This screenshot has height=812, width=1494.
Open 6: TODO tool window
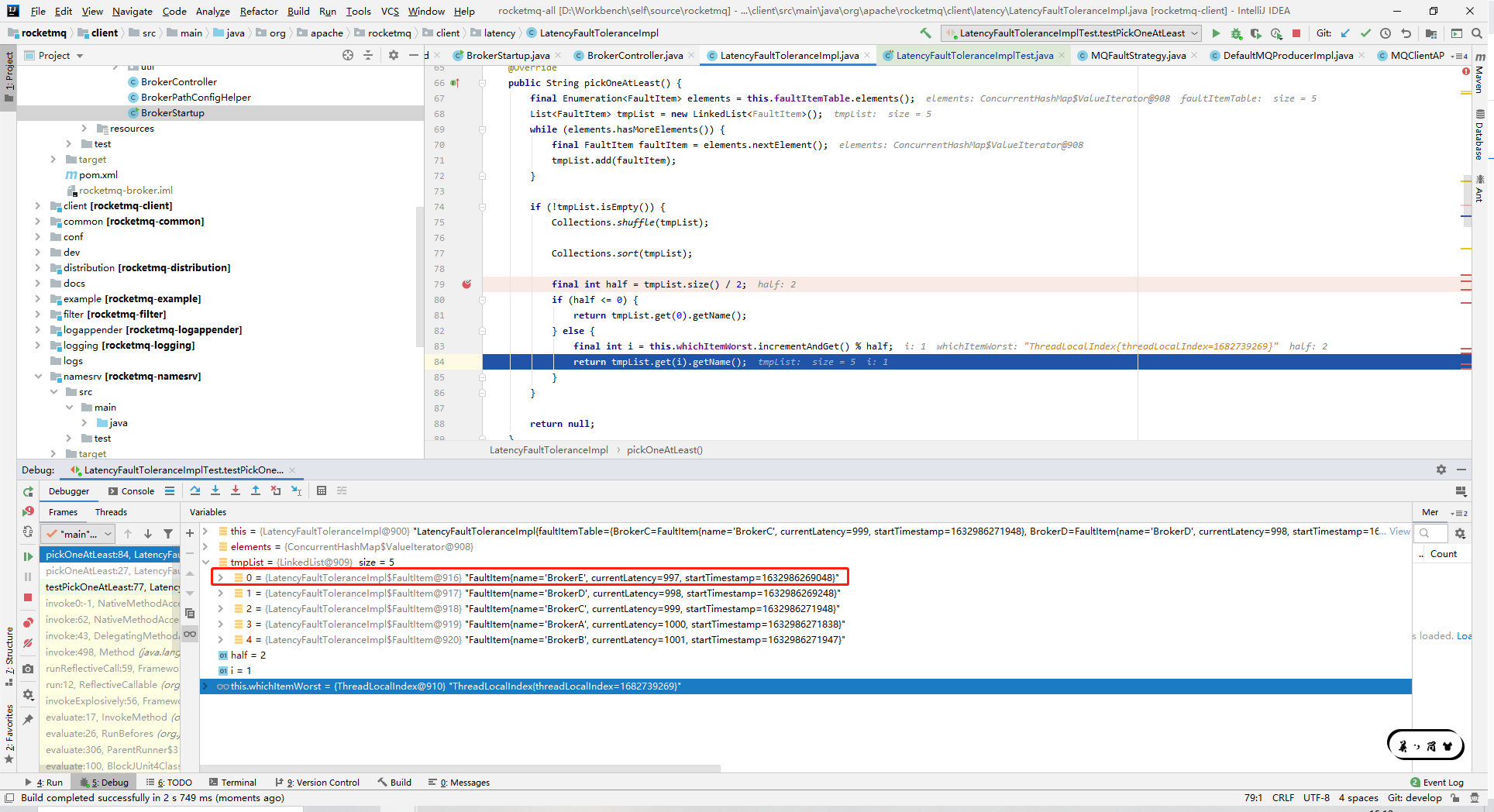169,783
